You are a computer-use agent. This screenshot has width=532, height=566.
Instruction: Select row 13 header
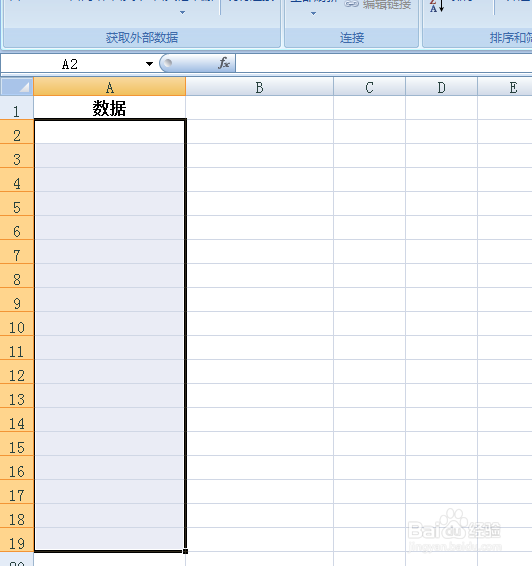[x=17, y=396]
